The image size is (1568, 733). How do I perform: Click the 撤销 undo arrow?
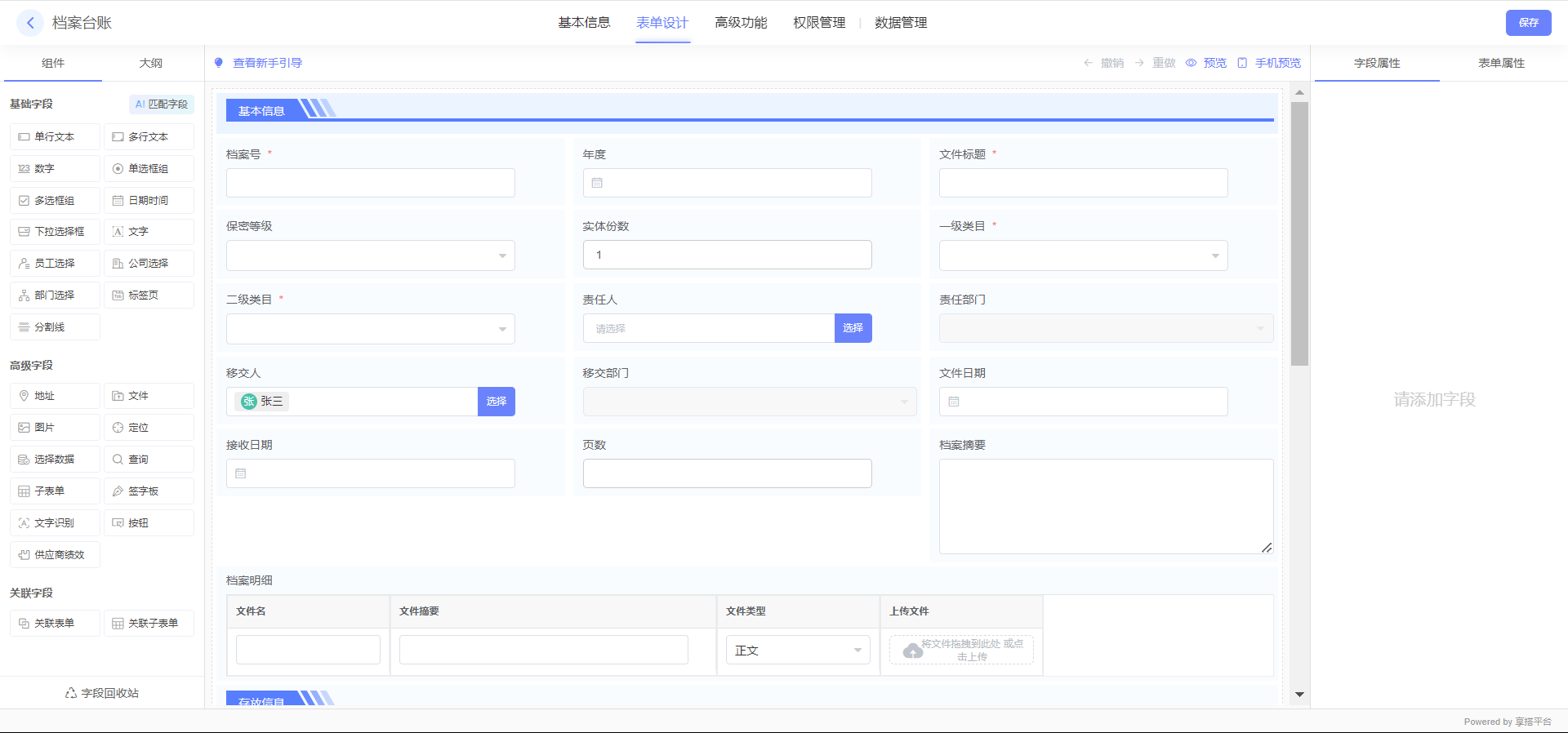(1088, 63)
